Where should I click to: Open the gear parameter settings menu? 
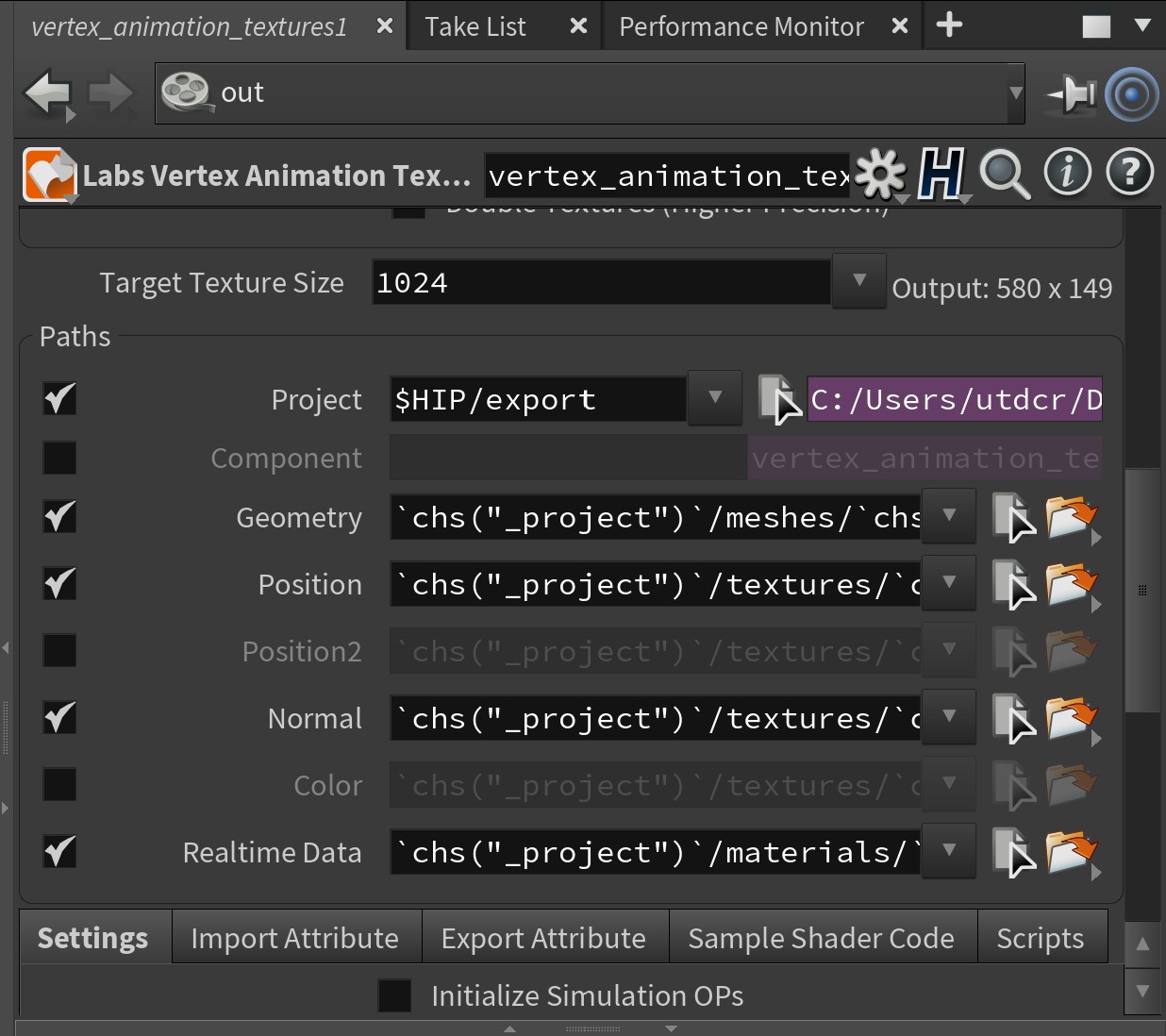tap(881, 175)
